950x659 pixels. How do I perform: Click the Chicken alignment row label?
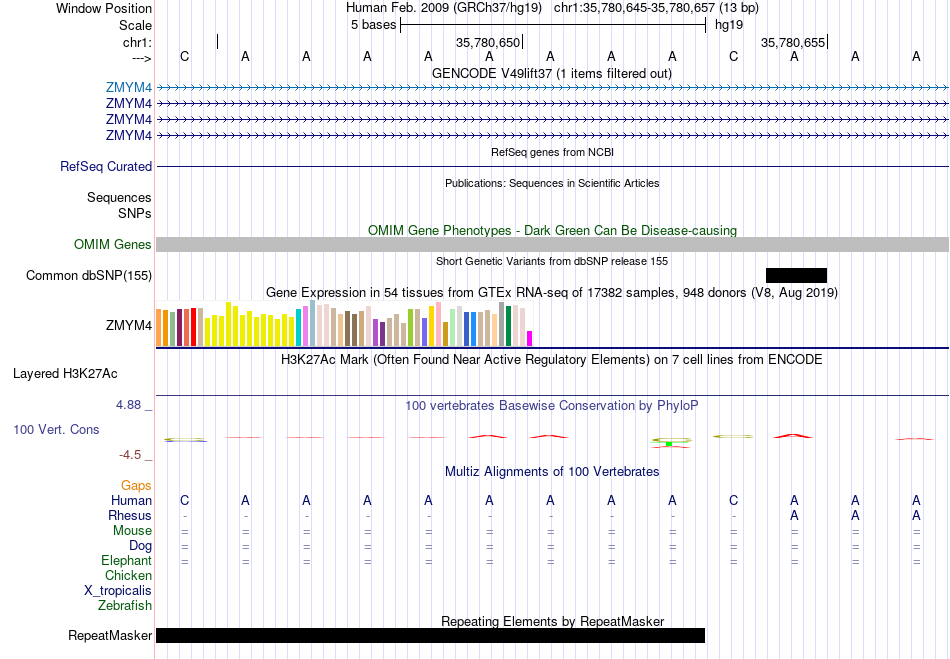(128, 575)
